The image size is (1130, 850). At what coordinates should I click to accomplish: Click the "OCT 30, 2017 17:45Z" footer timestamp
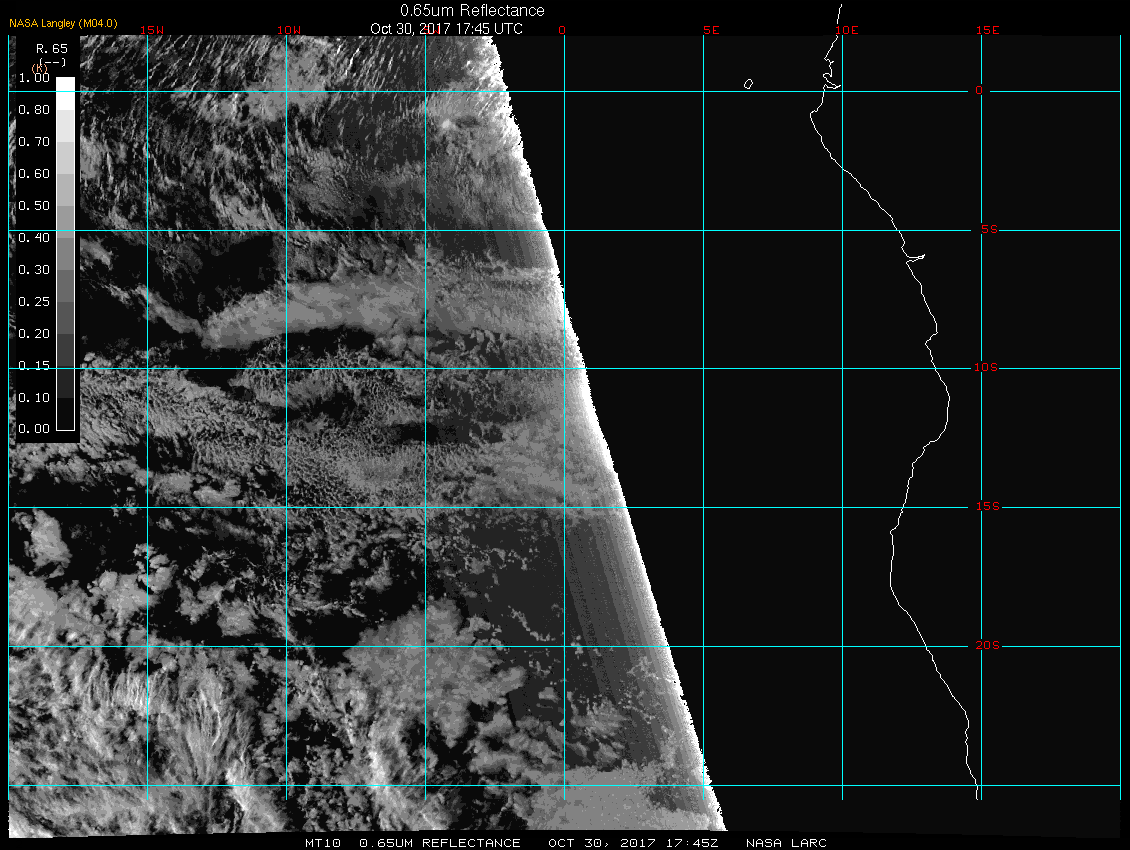click(633, 843)
